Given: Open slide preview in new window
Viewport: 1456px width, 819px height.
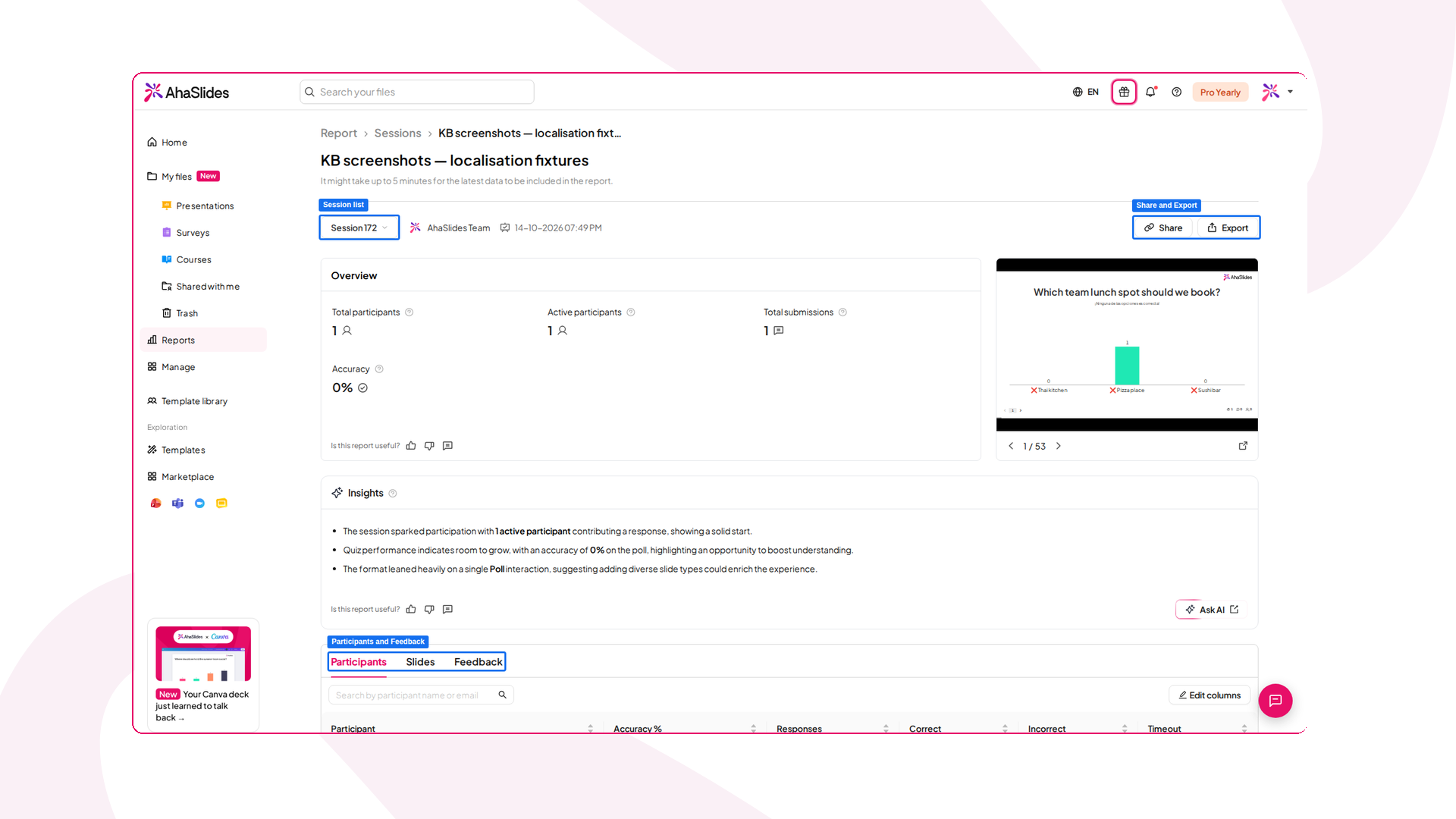Looking at the screenshot, I should (1243, 446).
